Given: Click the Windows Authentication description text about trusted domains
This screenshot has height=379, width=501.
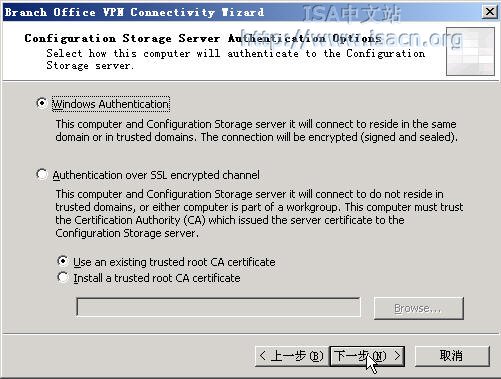Looking at the screenshot, I should (x=256, y=130).
